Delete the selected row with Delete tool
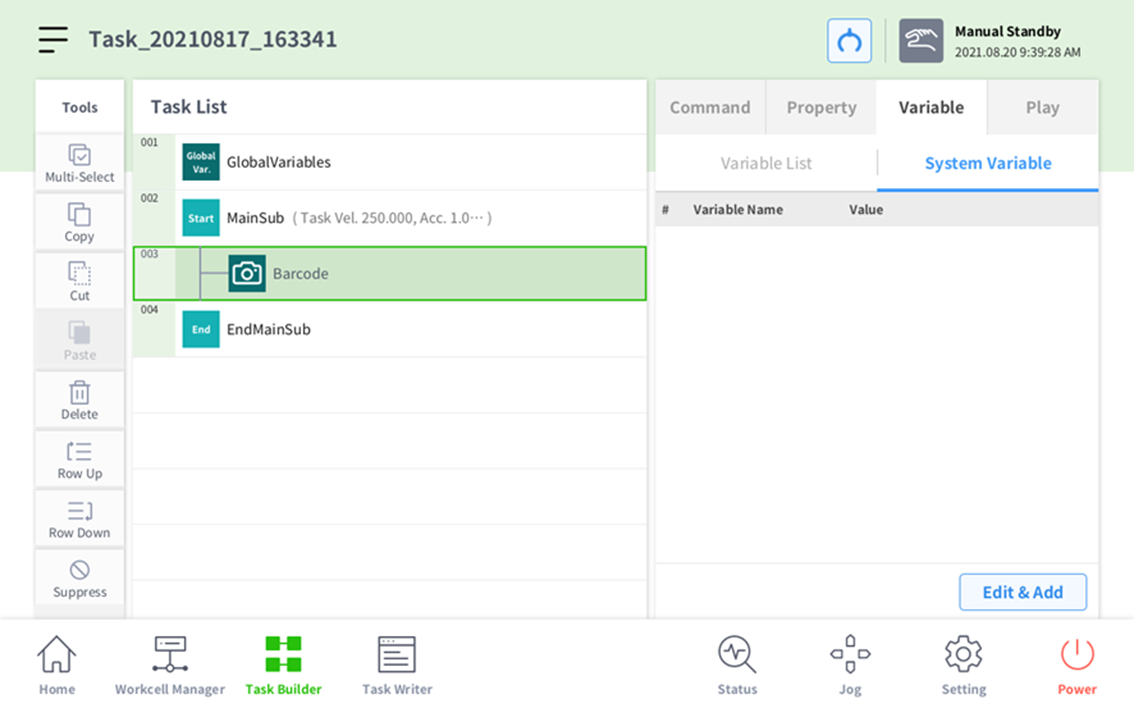This screenshot has width=1134, height=708. pyautogui.click(x=80, y=400)
